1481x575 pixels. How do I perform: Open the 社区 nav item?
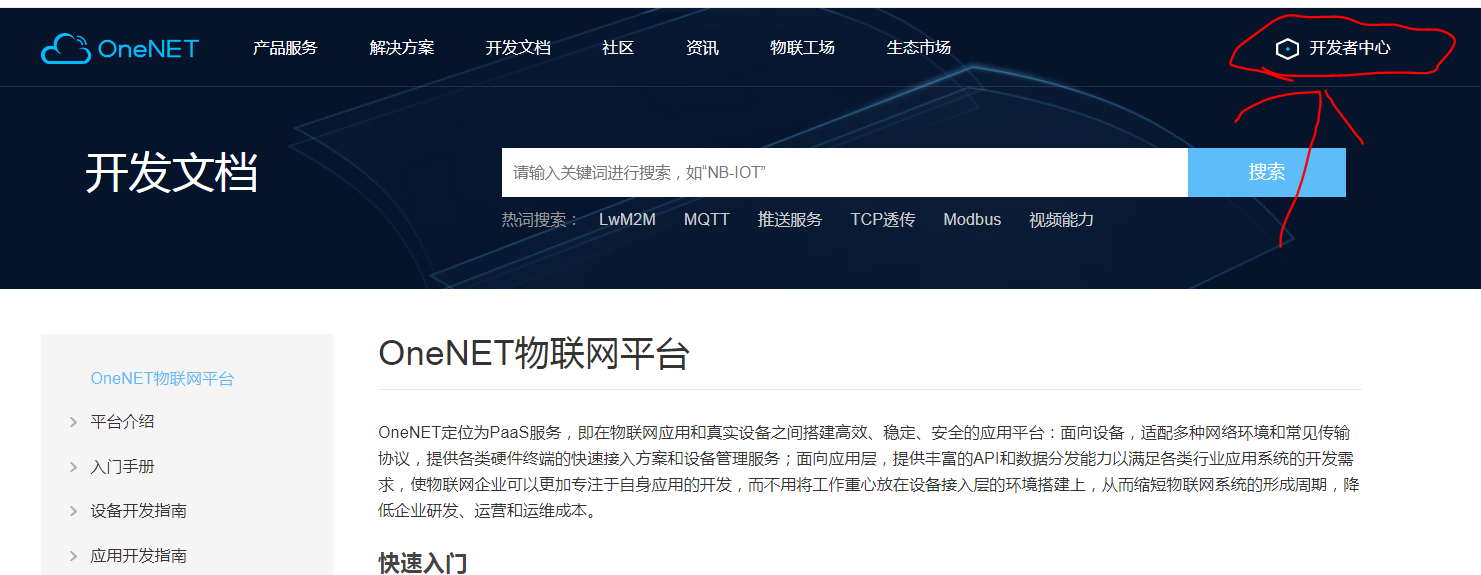(618, 48)
